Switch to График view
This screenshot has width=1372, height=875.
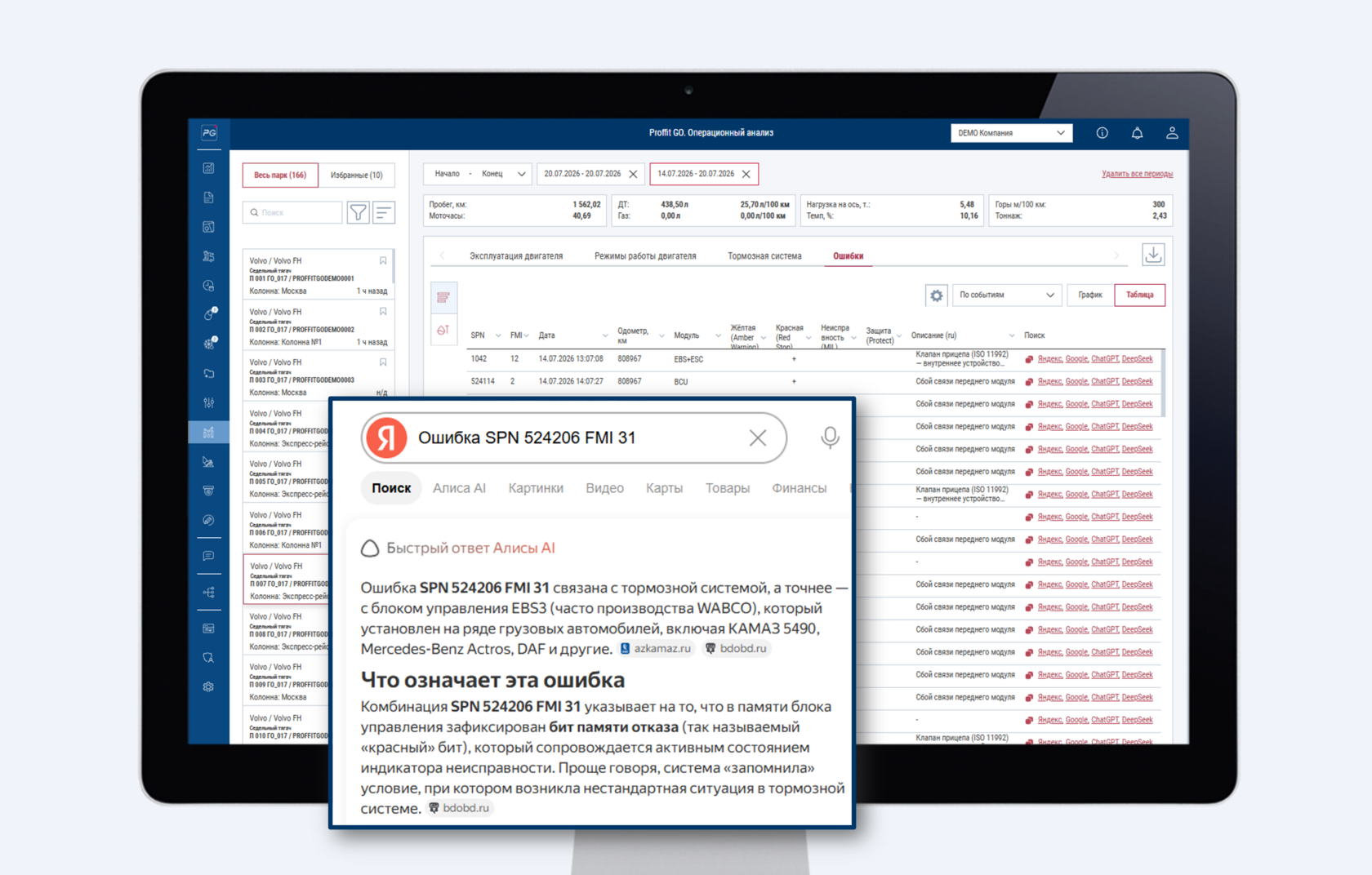click(1090, 295)
